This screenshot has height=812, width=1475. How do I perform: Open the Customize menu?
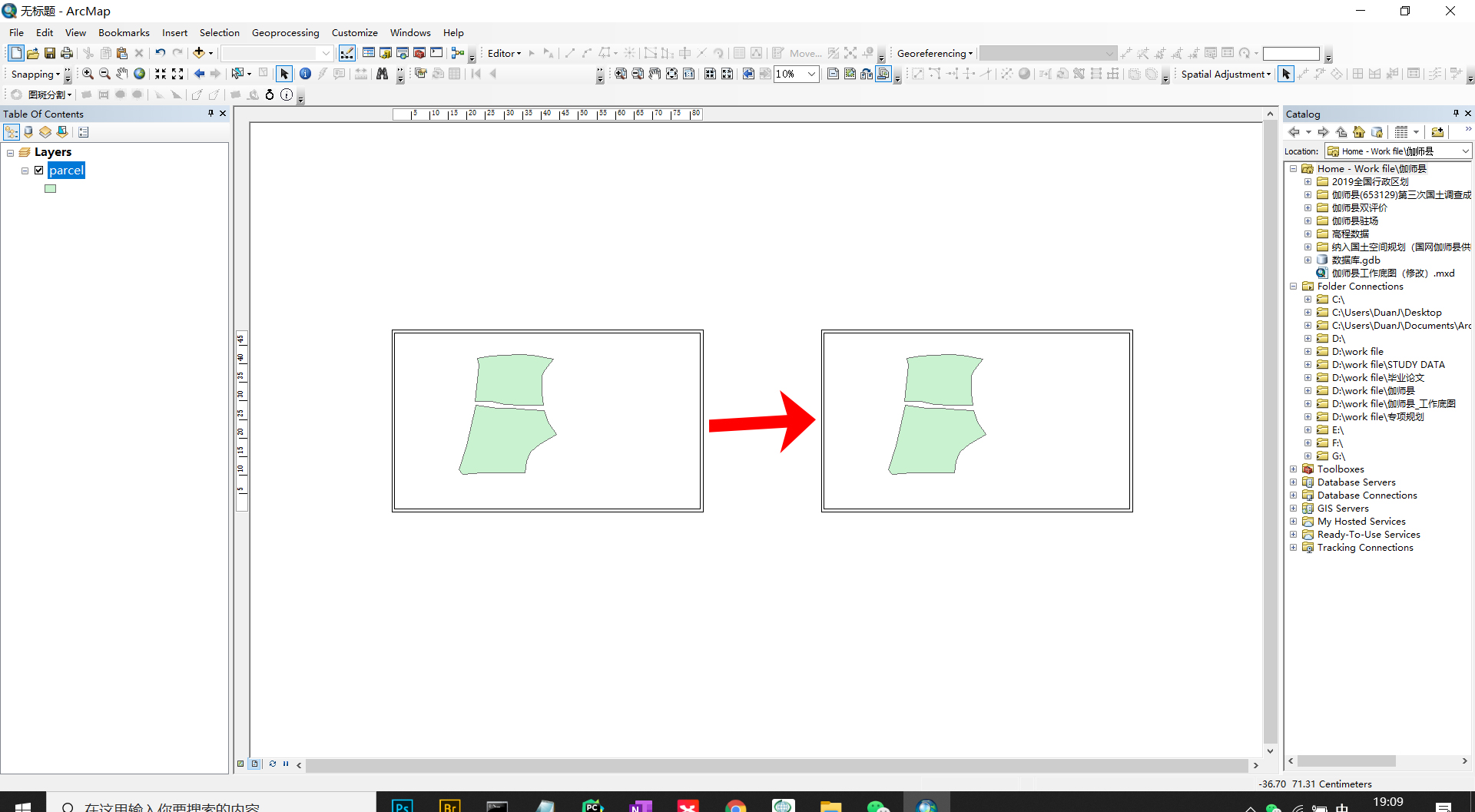click(354, 32)
